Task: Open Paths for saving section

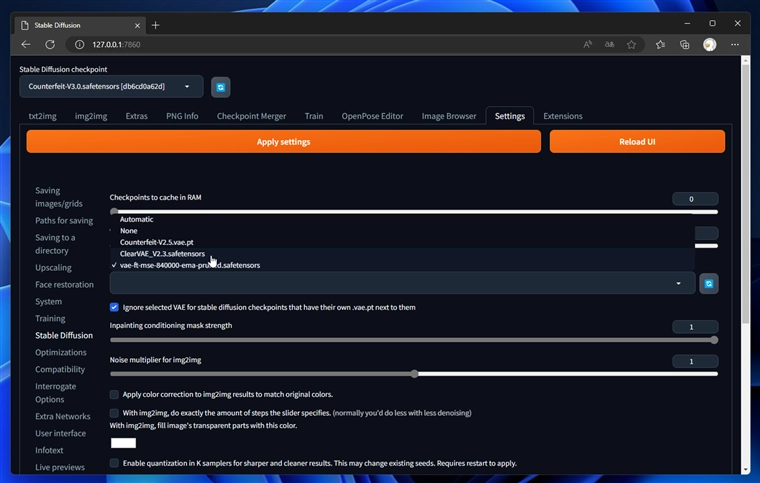Action: point(64,220)
